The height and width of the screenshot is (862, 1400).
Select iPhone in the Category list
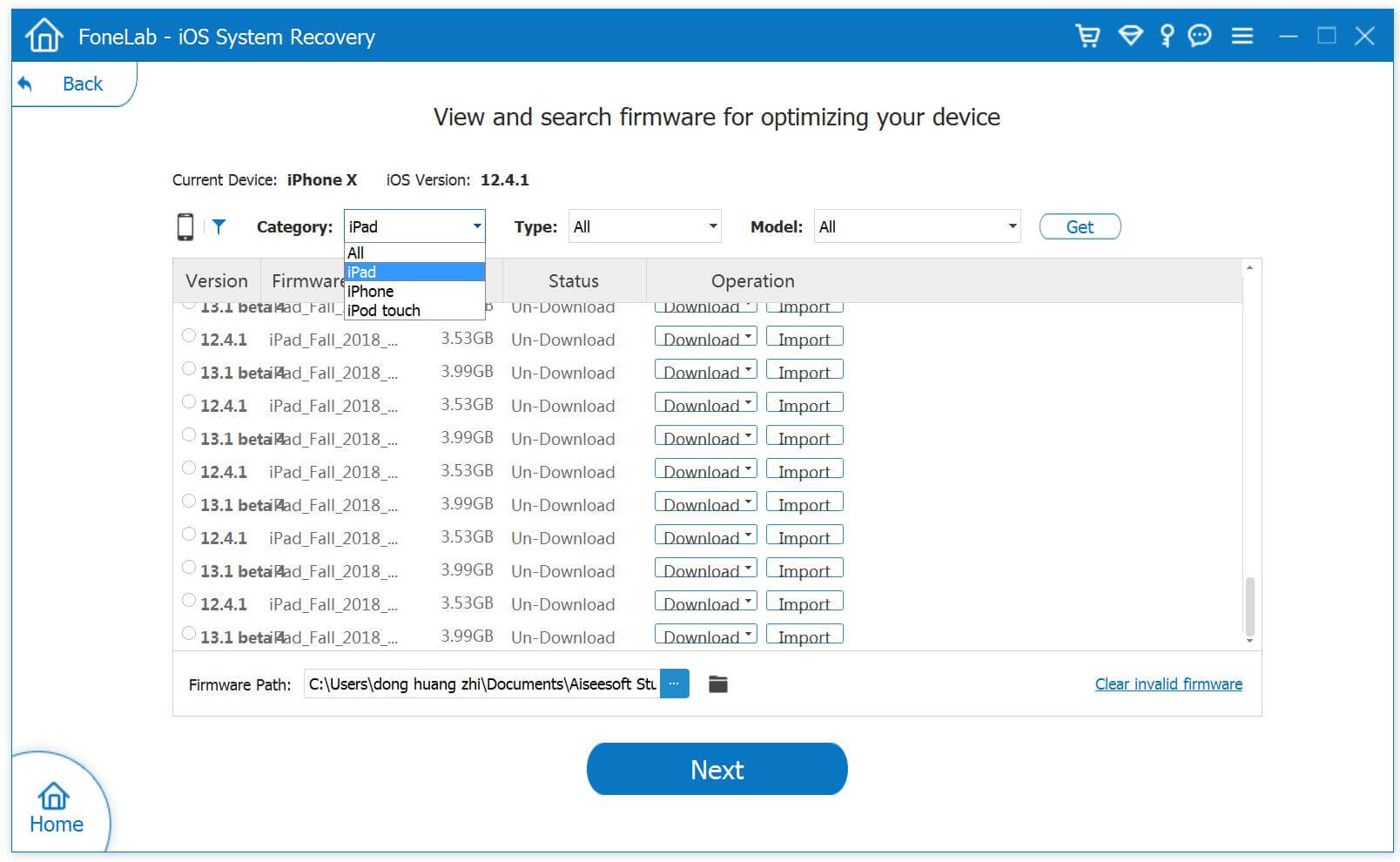(x=414, y=291)
